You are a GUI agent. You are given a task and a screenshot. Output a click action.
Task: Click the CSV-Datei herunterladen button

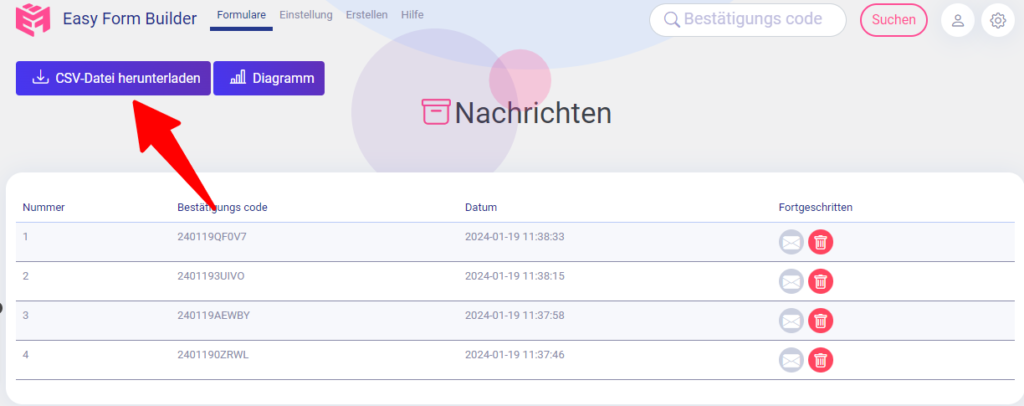(x=114, y=78)
